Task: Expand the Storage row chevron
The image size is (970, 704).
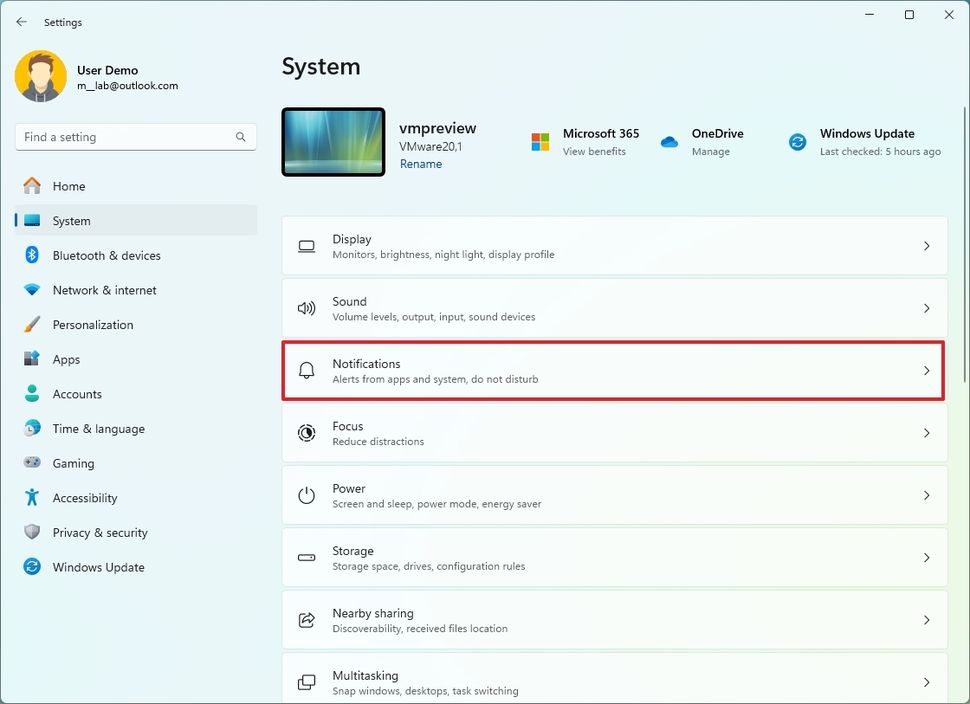Action: [925, 557]
